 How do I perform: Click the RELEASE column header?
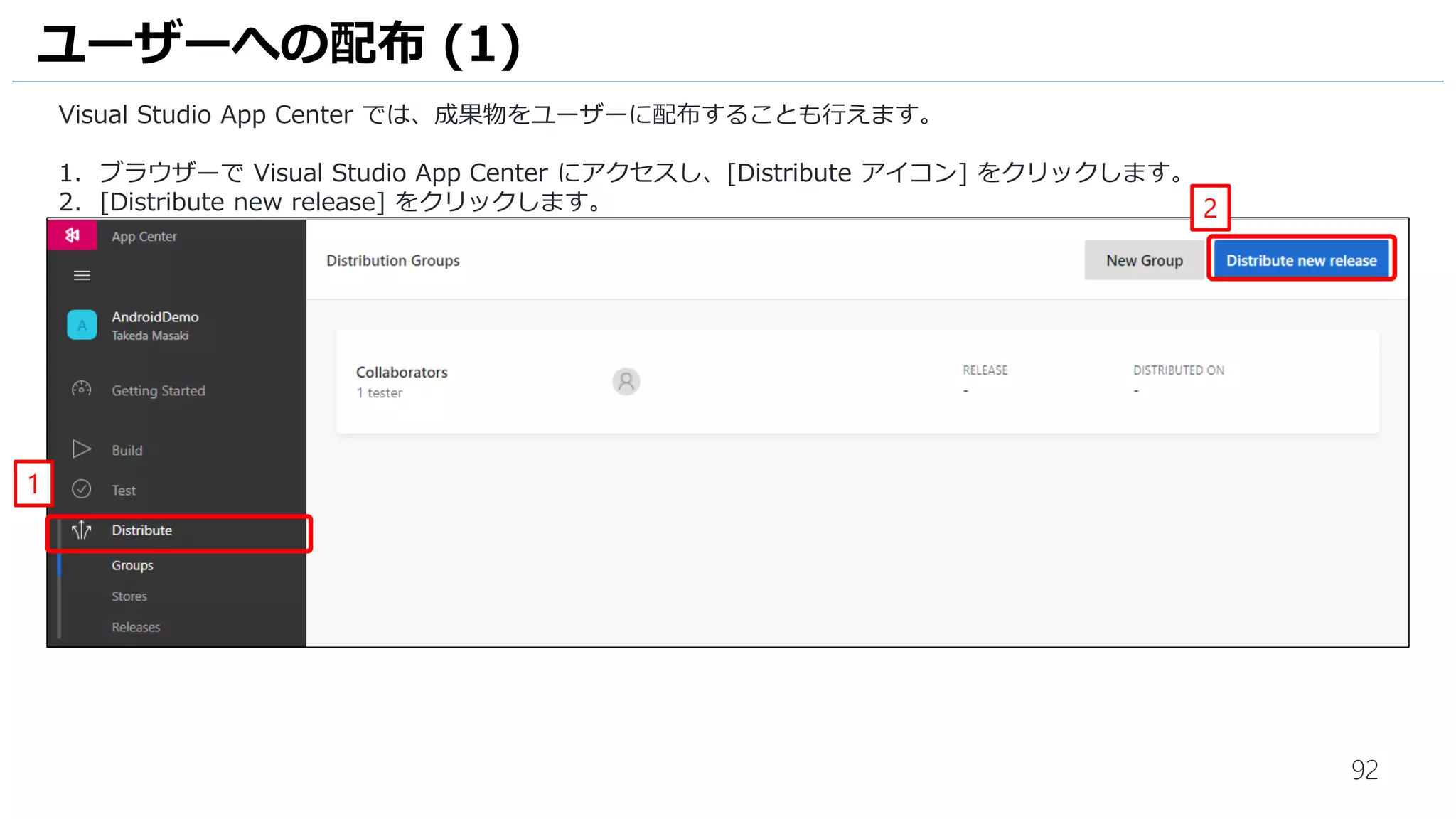click(985, 370)
